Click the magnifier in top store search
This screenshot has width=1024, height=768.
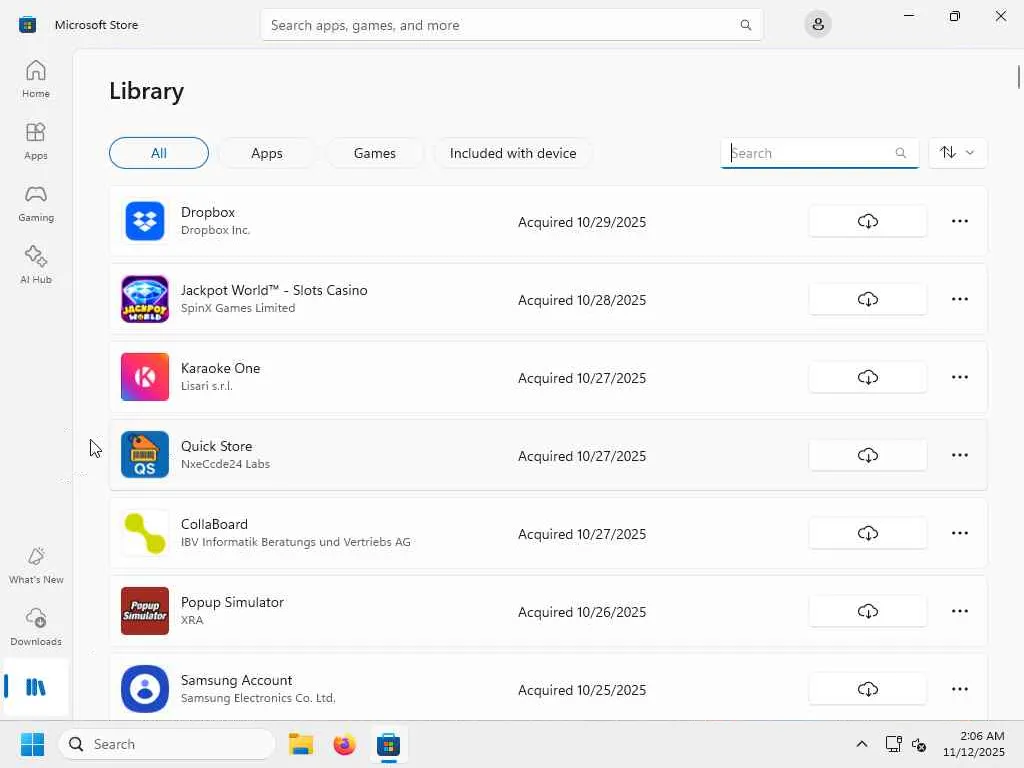point(746,25)
